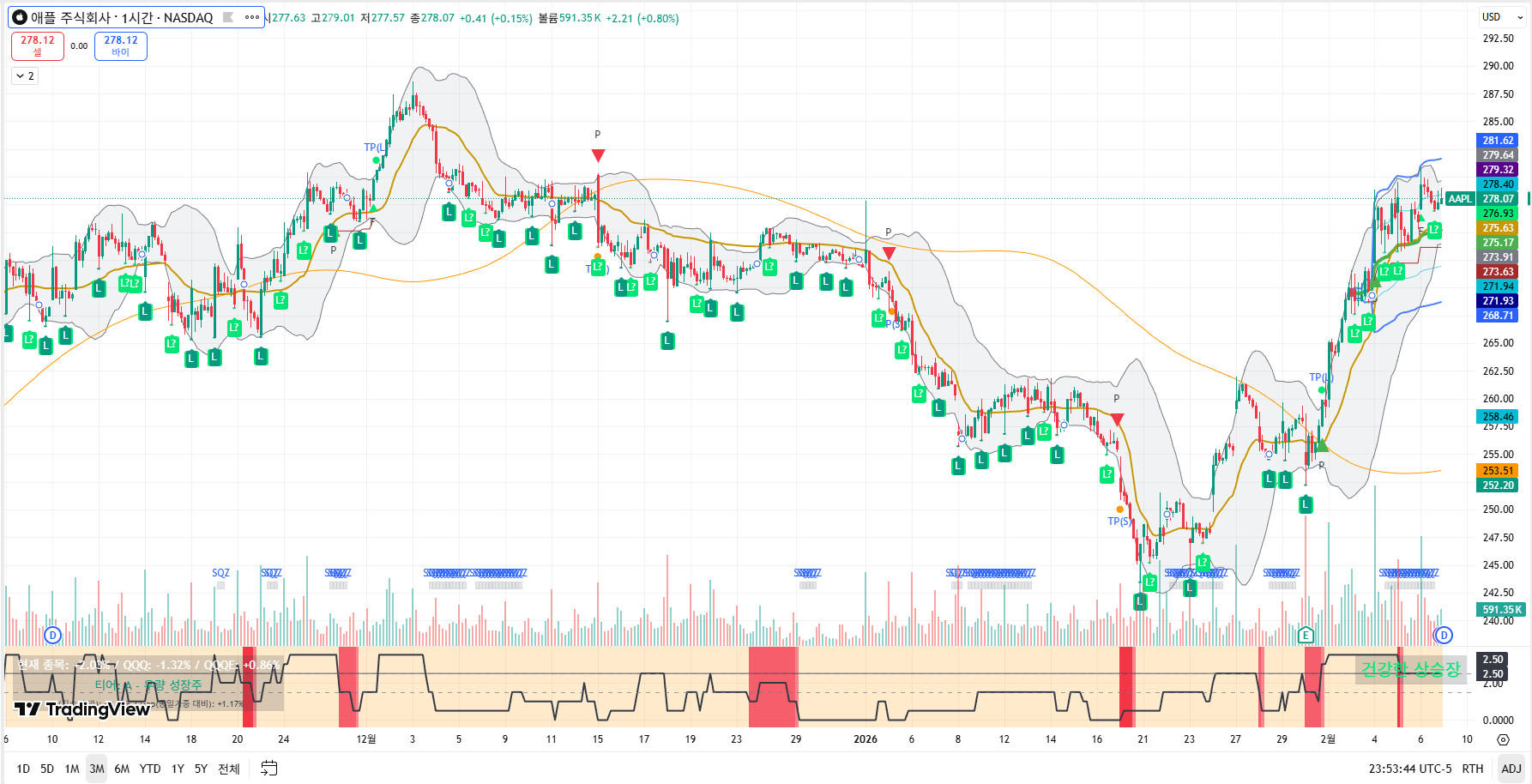Open the 23:53:44 UTC-5 timezone menu
The width and height of the screenshot is (1532, 784).
tap(1410, 769)
